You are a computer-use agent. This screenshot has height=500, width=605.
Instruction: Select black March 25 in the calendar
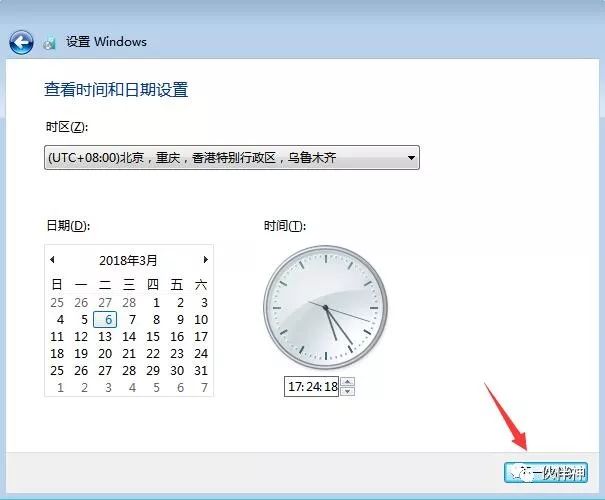click(57, 370)
